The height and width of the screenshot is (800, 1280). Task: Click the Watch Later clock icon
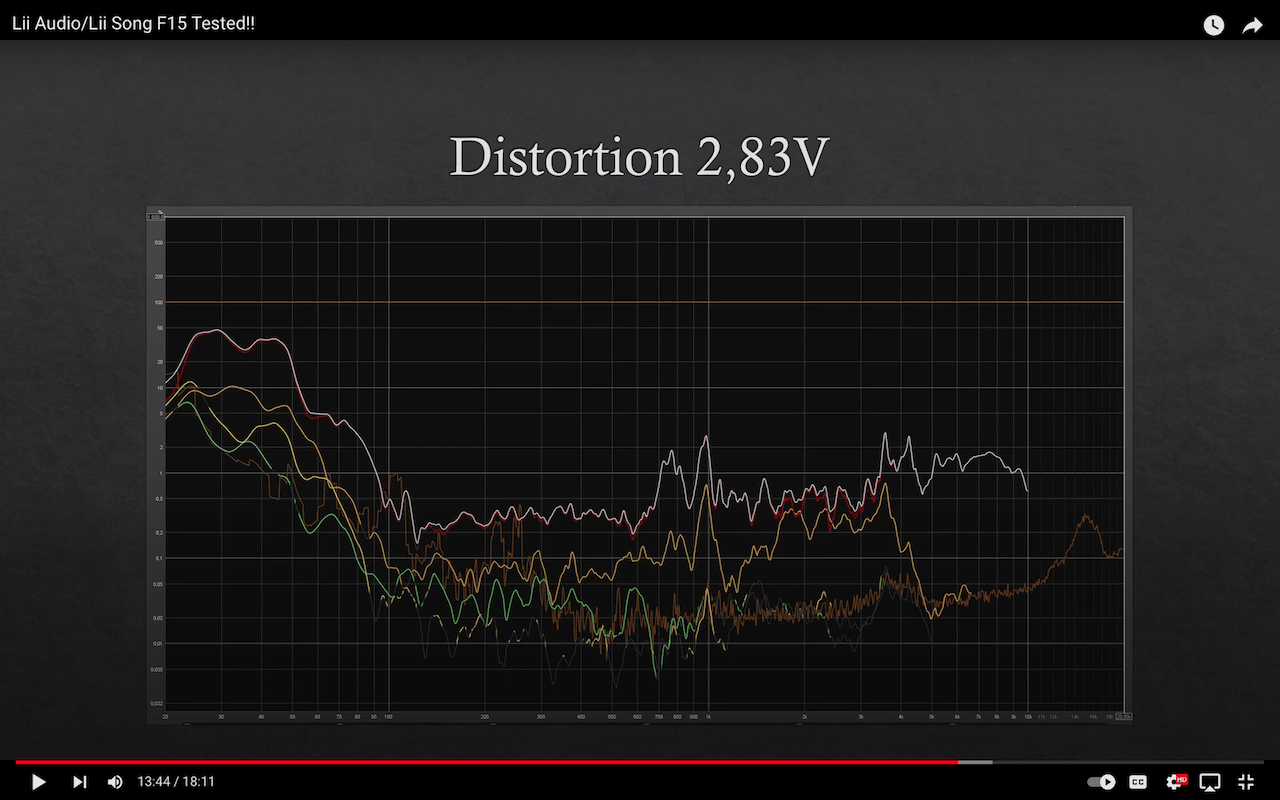[1214, 25]
